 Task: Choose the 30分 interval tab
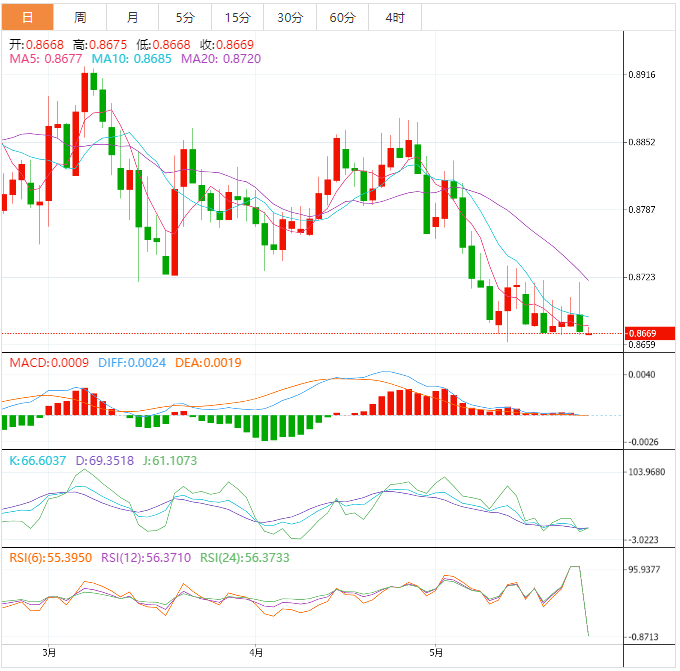click(290, 17)
